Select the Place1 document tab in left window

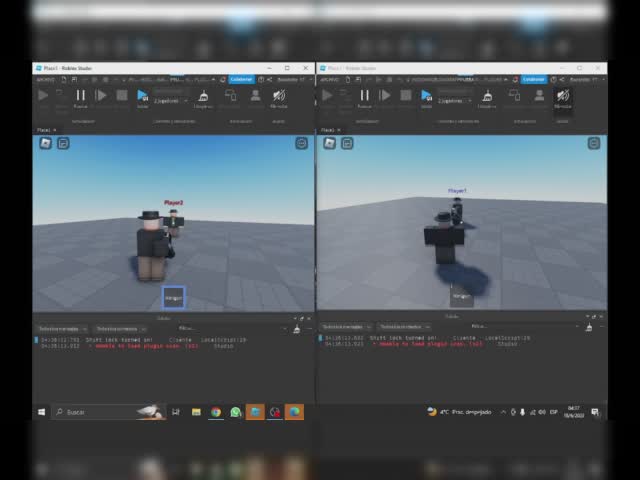click(46, 130)
